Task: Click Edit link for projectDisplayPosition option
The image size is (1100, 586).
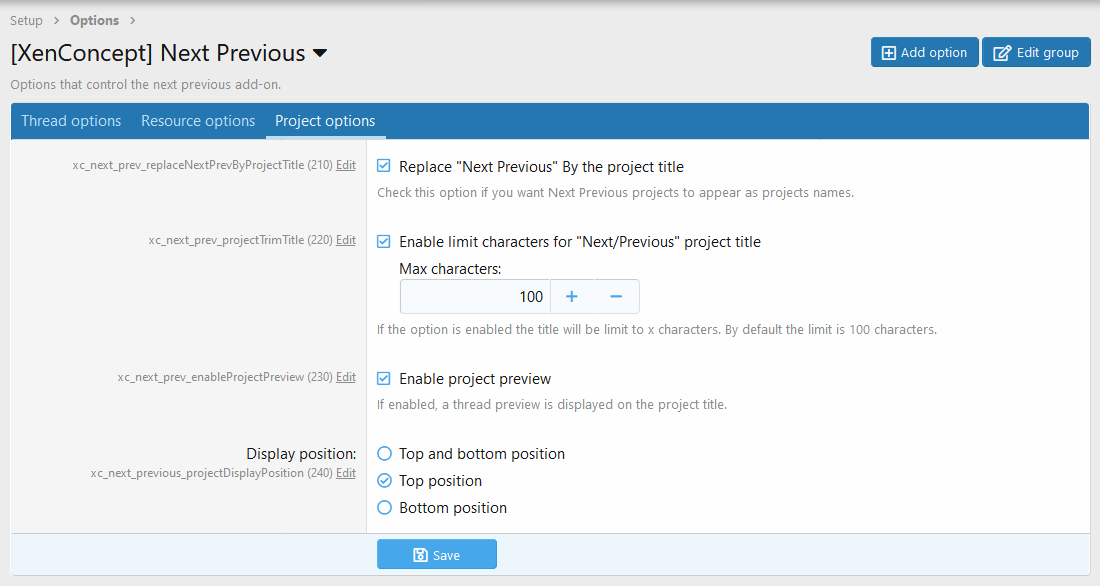Action: pyautogui.click(x=346, y=473)
